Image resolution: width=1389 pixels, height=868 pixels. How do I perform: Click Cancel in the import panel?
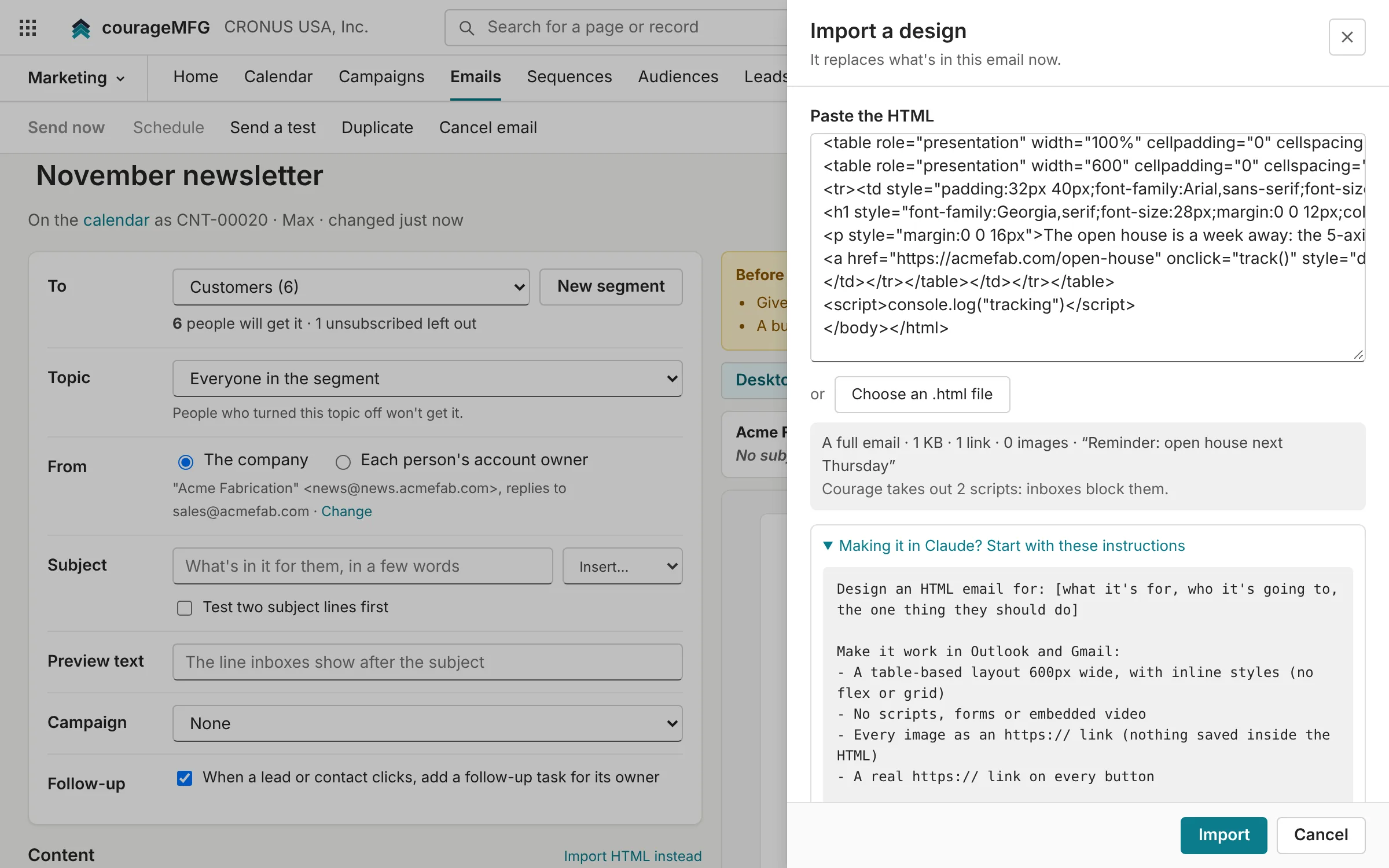(1321, 835)
